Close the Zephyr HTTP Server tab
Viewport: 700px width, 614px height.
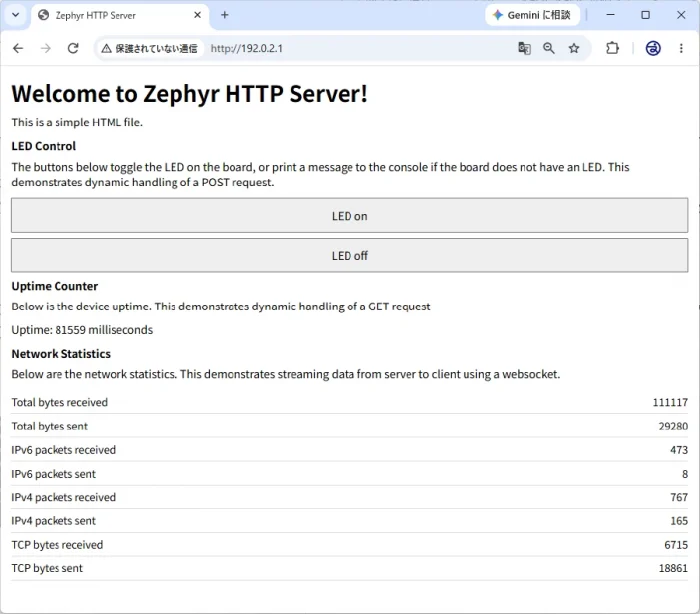pyautogui.click(x=197, y=15)
